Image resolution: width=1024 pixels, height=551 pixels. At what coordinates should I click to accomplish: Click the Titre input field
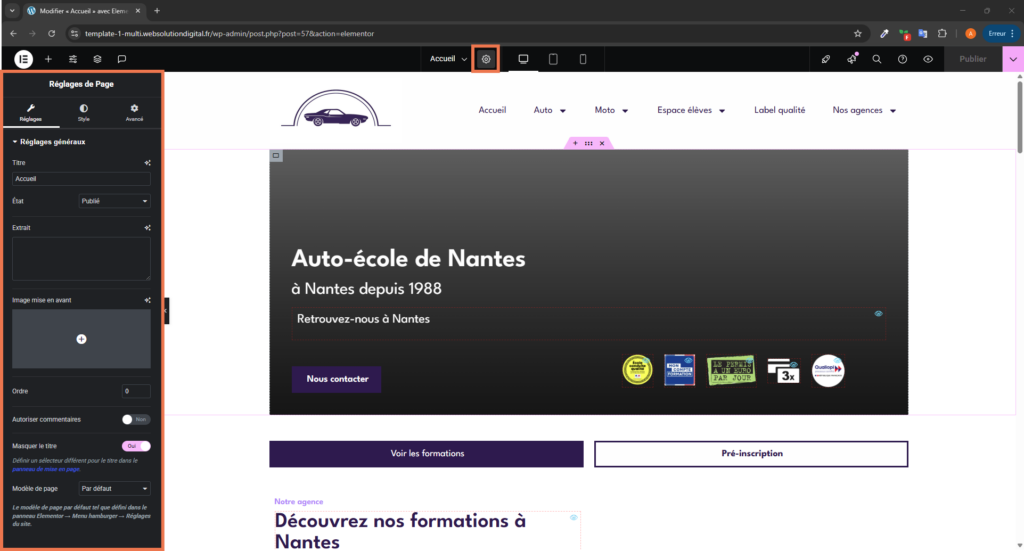coord(81,179)
